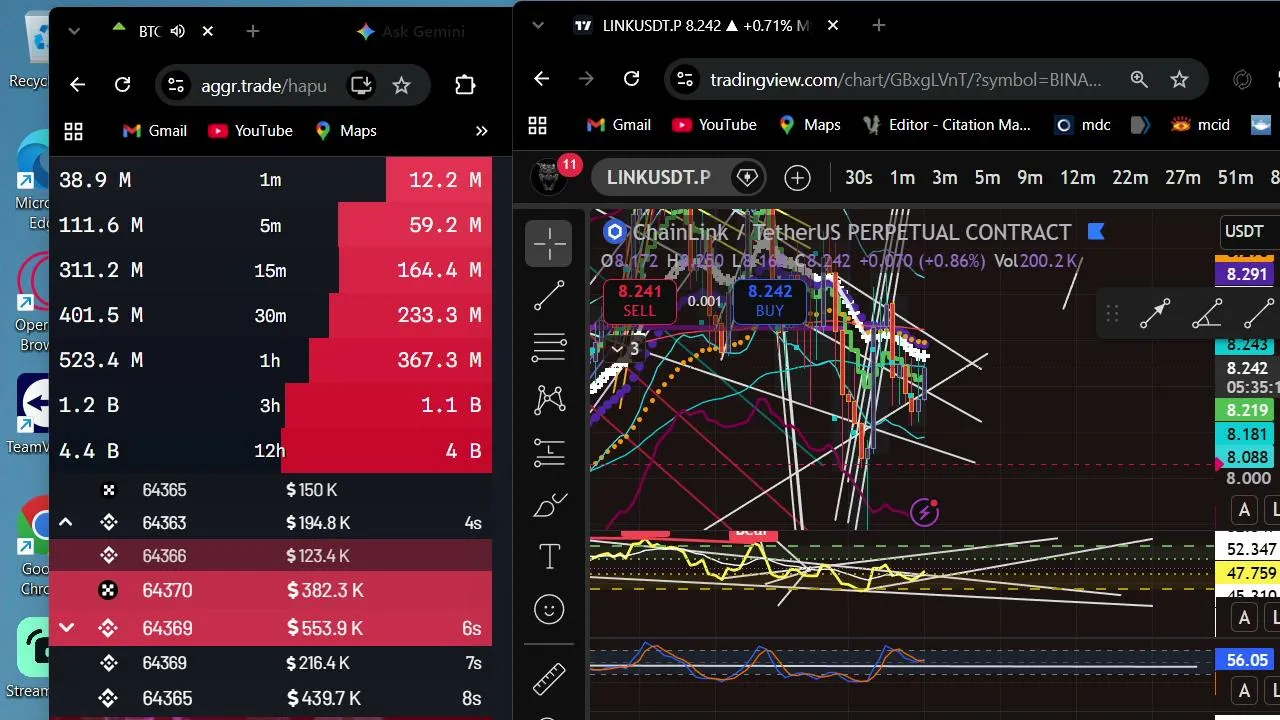Open tab search dropdown in aggr.trade window
Viewport: 1280px width, 720px height.
coord(73,31)
